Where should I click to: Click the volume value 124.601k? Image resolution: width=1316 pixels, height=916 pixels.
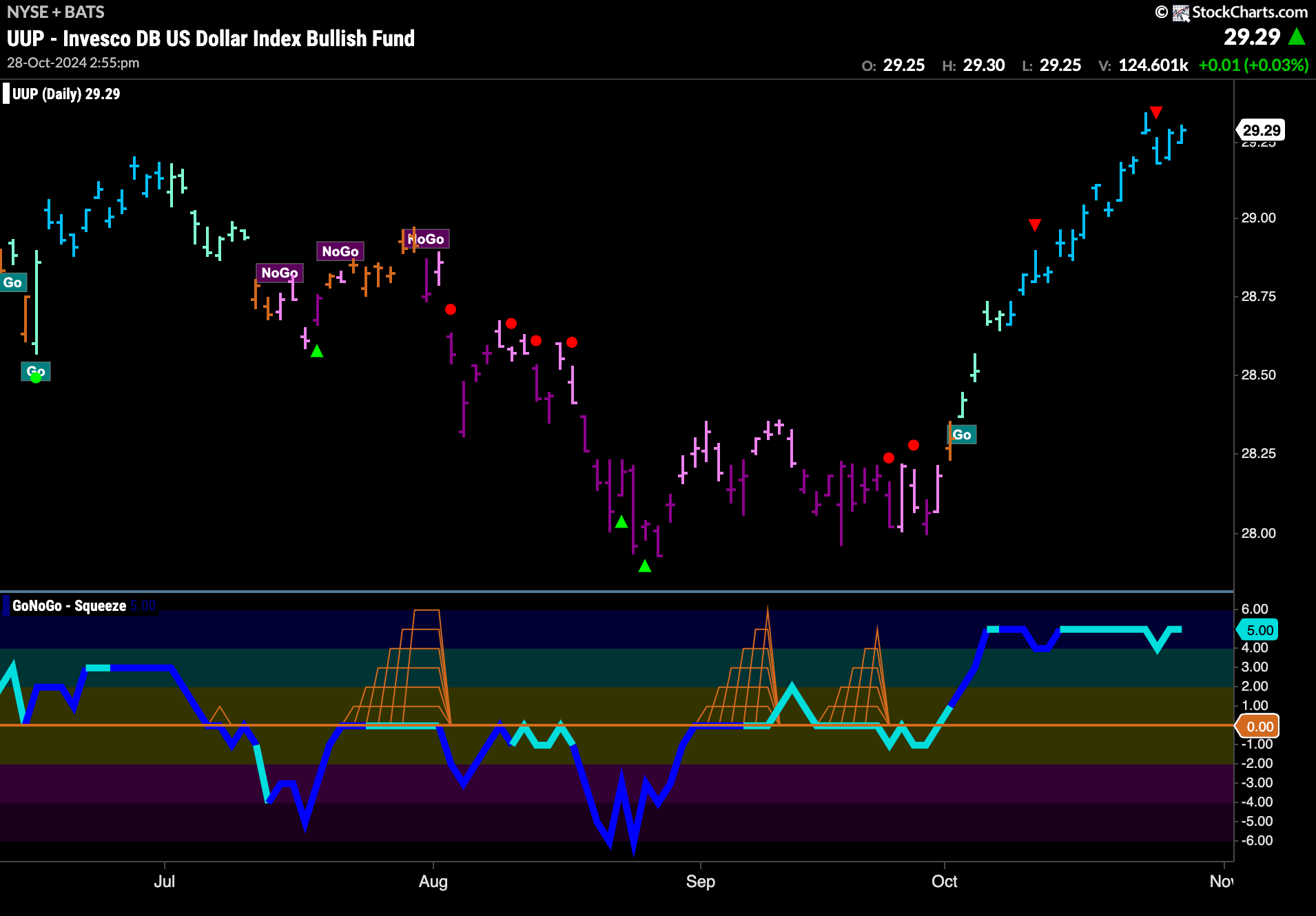pos(1153,65)
